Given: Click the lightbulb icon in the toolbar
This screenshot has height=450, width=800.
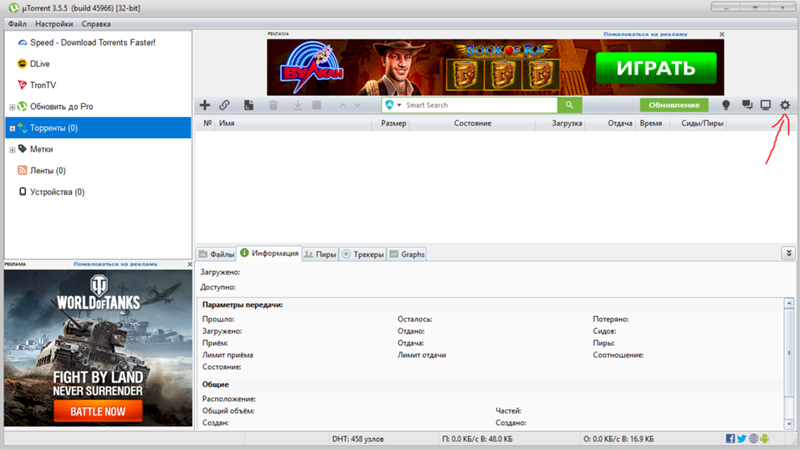Looking at the screenshot, I should [x=727, y=105].
